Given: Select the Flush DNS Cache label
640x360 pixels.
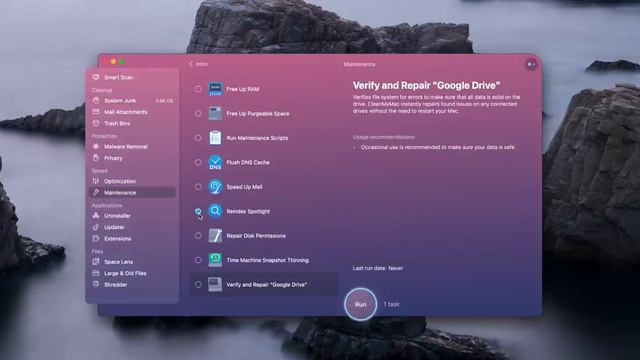Looking at the screenshot, I should [x=248, y=162].
